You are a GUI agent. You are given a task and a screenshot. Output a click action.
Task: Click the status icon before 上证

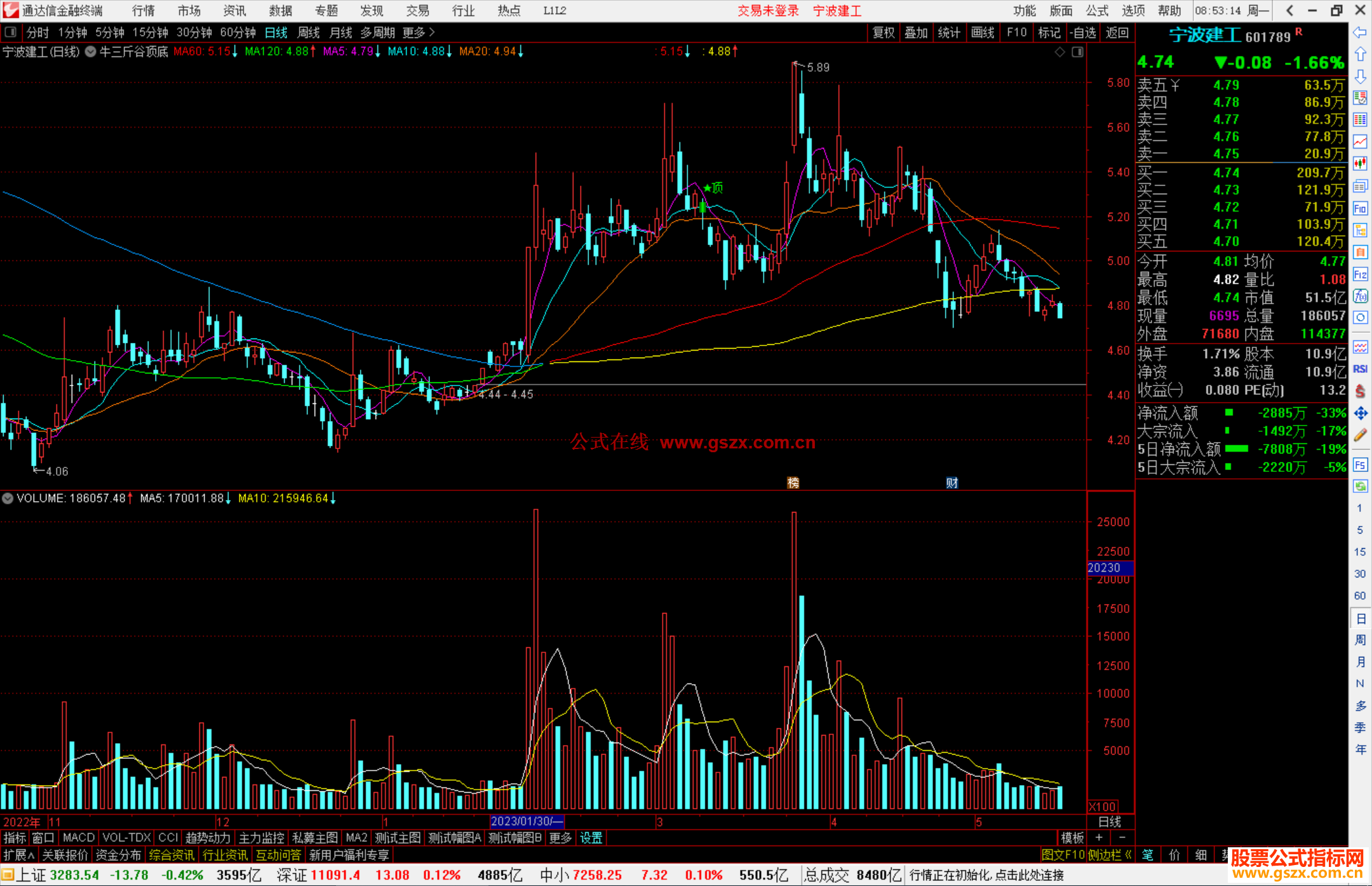pos(8,875)
